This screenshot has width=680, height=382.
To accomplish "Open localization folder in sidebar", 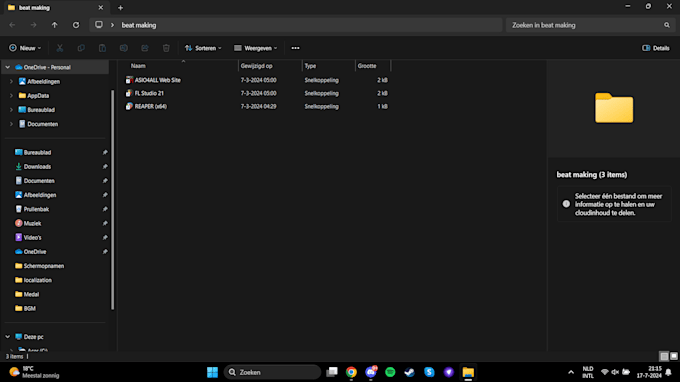I will [x=38, y=280].
